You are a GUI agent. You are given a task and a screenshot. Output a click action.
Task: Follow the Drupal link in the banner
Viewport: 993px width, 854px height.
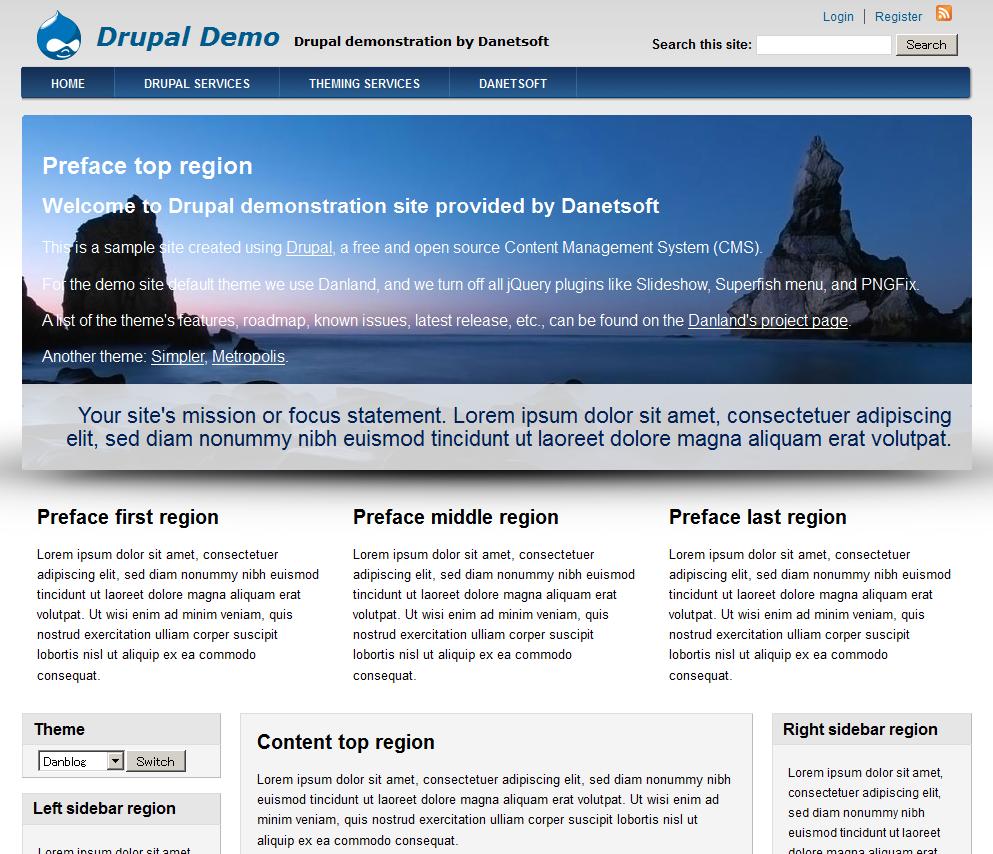click(309, 248)
